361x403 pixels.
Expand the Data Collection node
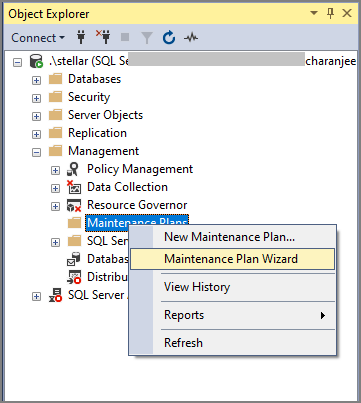[55, 188]
